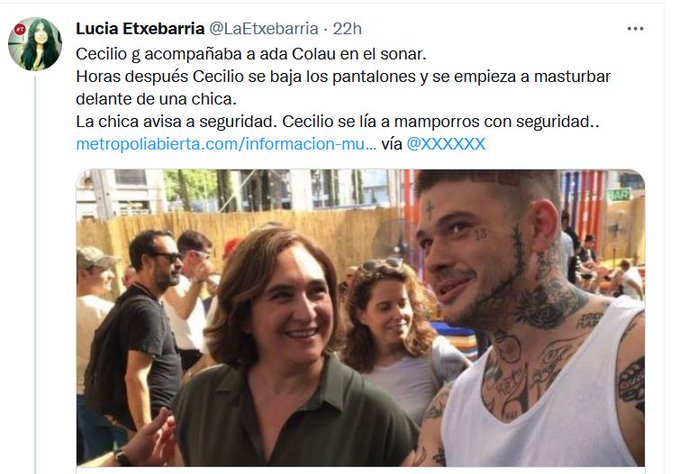
Task: Click the thread connector line under avatar
Action: pos(35,273)
